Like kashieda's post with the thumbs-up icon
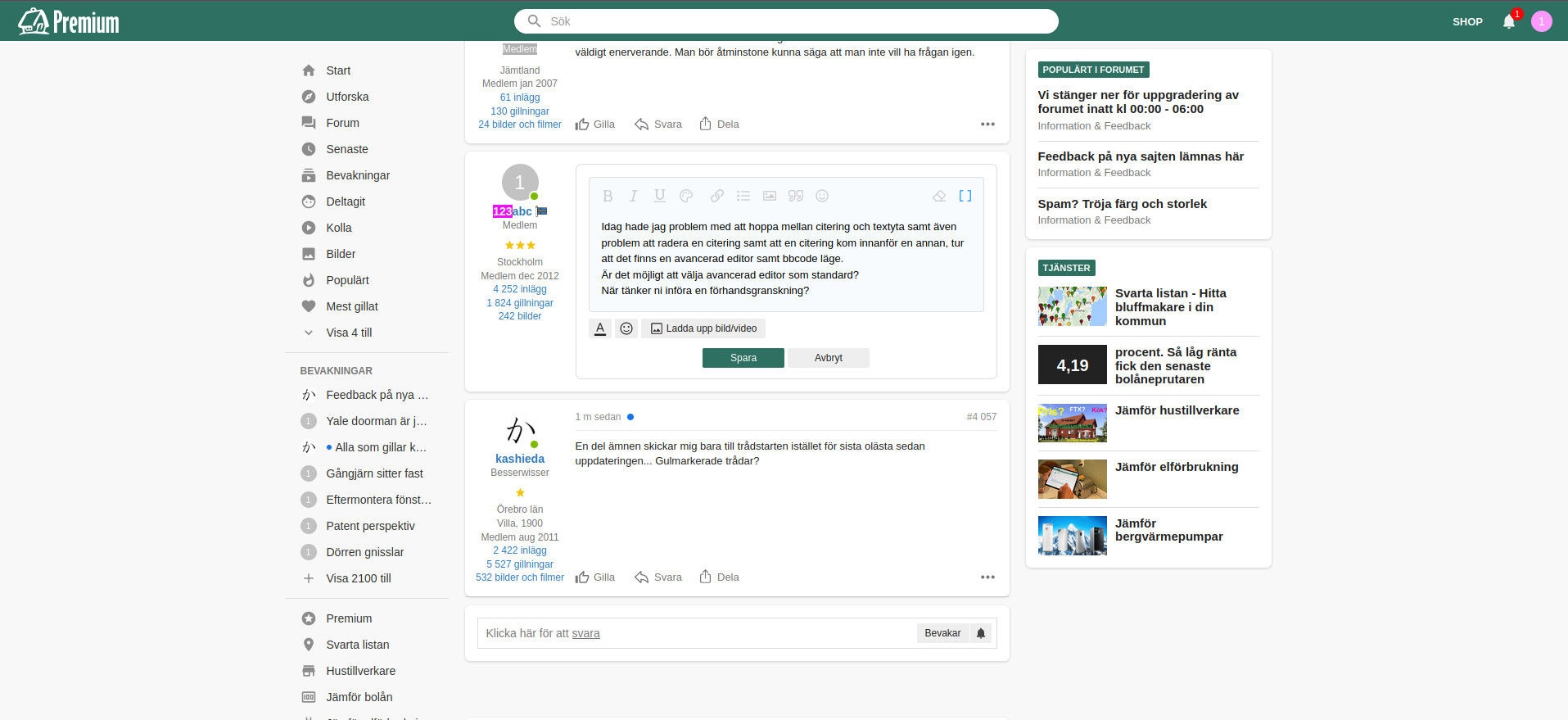Viewport: 1568px width, 720px height. tap(582, 577)
